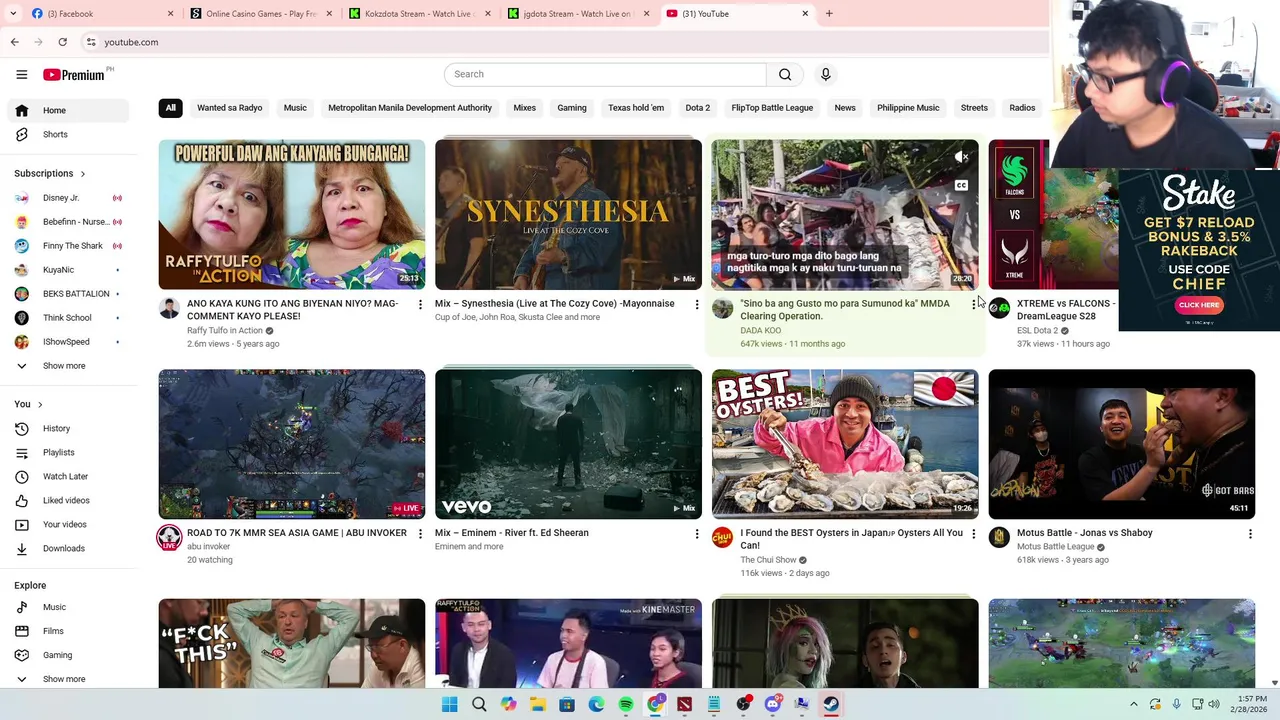Open Windows Start menu

(x=449, y=704)
